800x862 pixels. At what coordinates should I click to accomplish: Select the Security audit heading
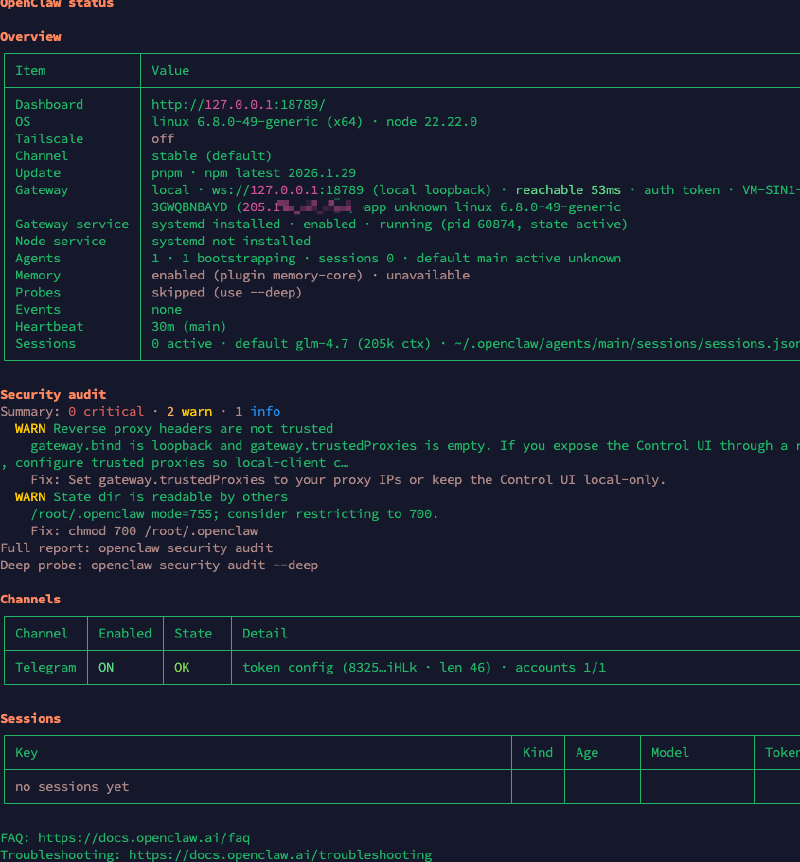tap(53, 394)
